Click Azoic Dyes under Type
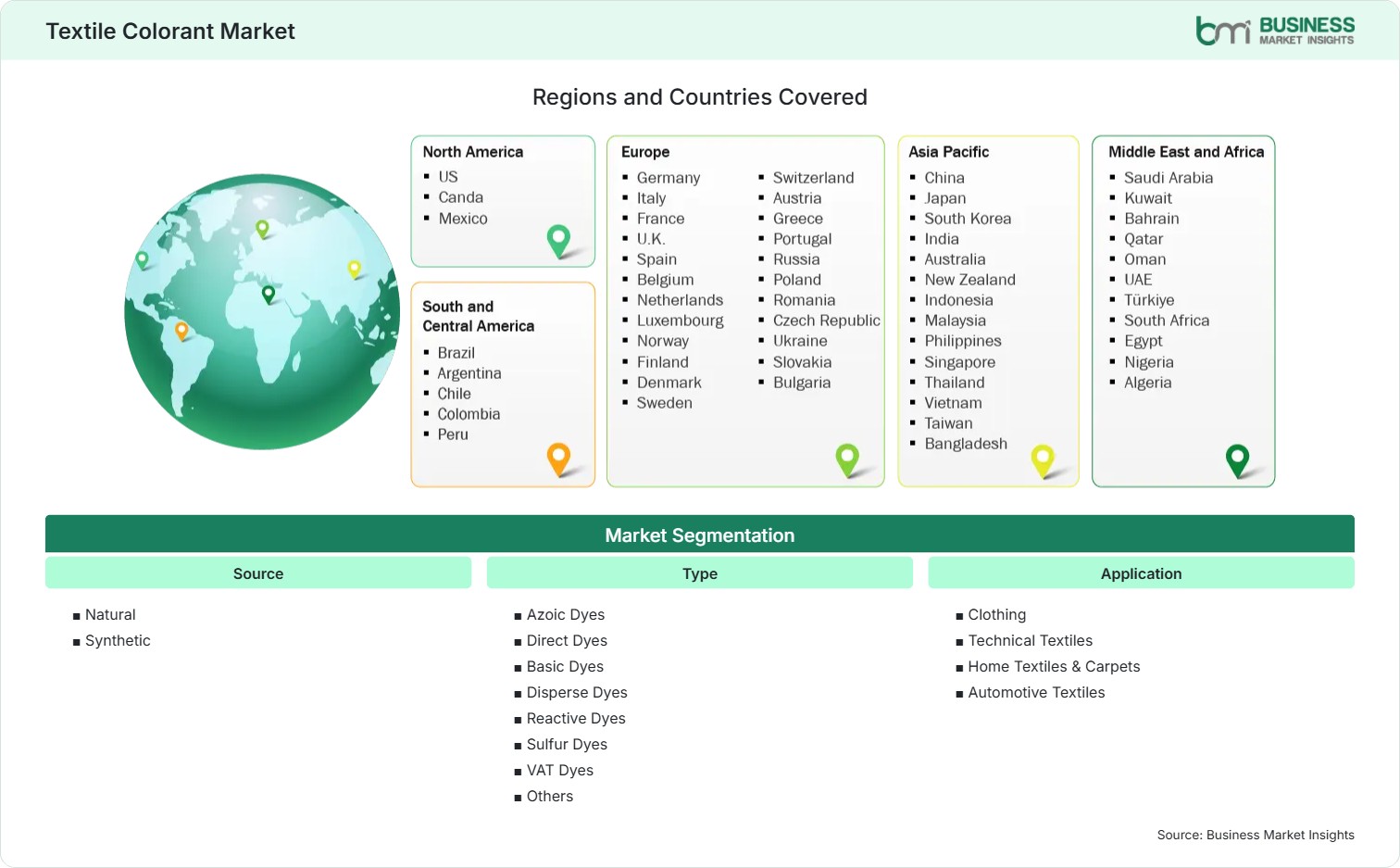 tap(566, 615)
